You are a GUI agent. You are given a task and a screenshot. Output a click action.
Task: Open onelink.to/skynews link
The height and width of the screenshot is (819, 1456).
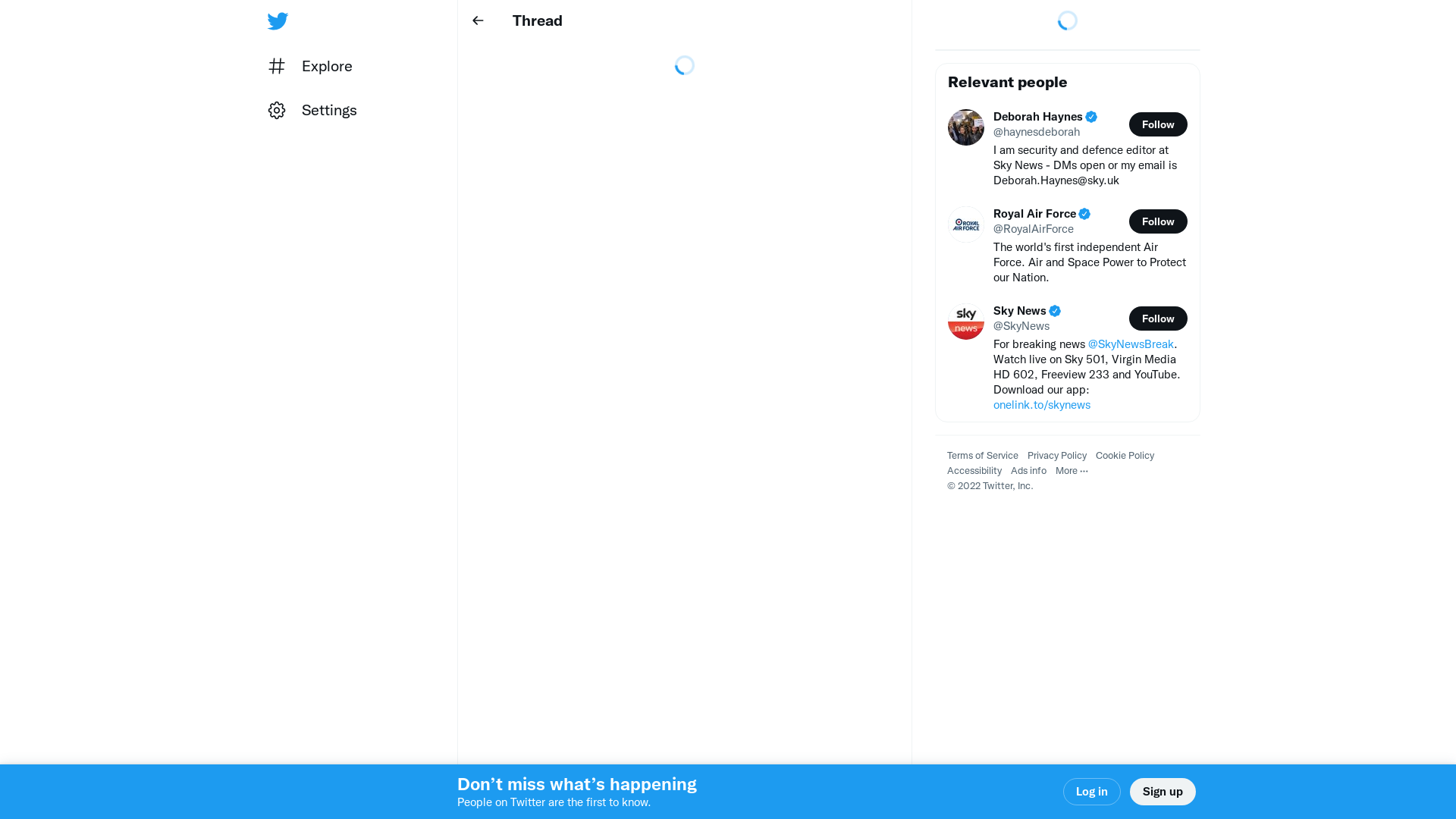(x=1041, y=405)
